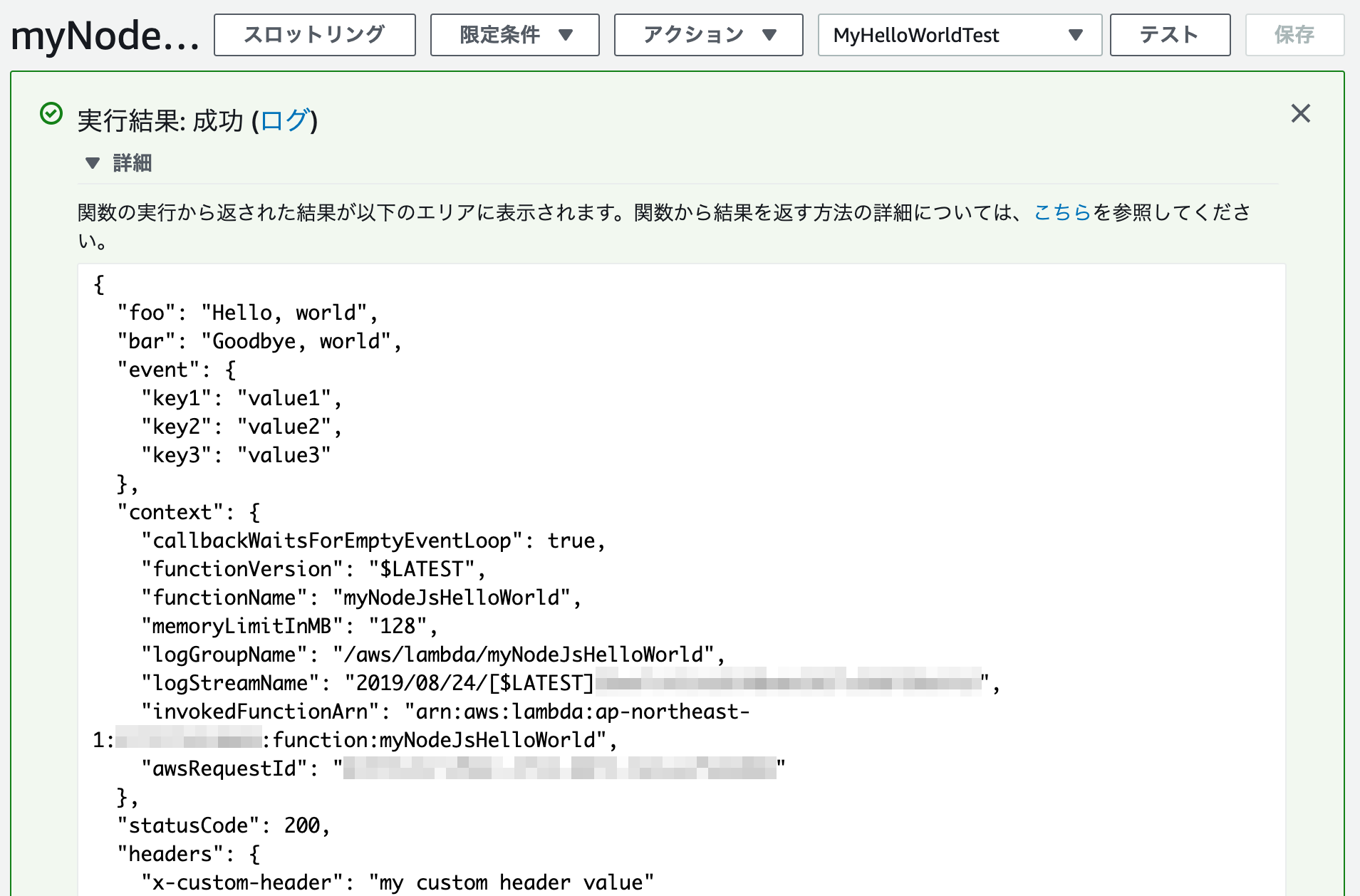Click the "functionVersion": "$LATEST" line
This screenshot has width=1360, height=896.
(313, 569)
